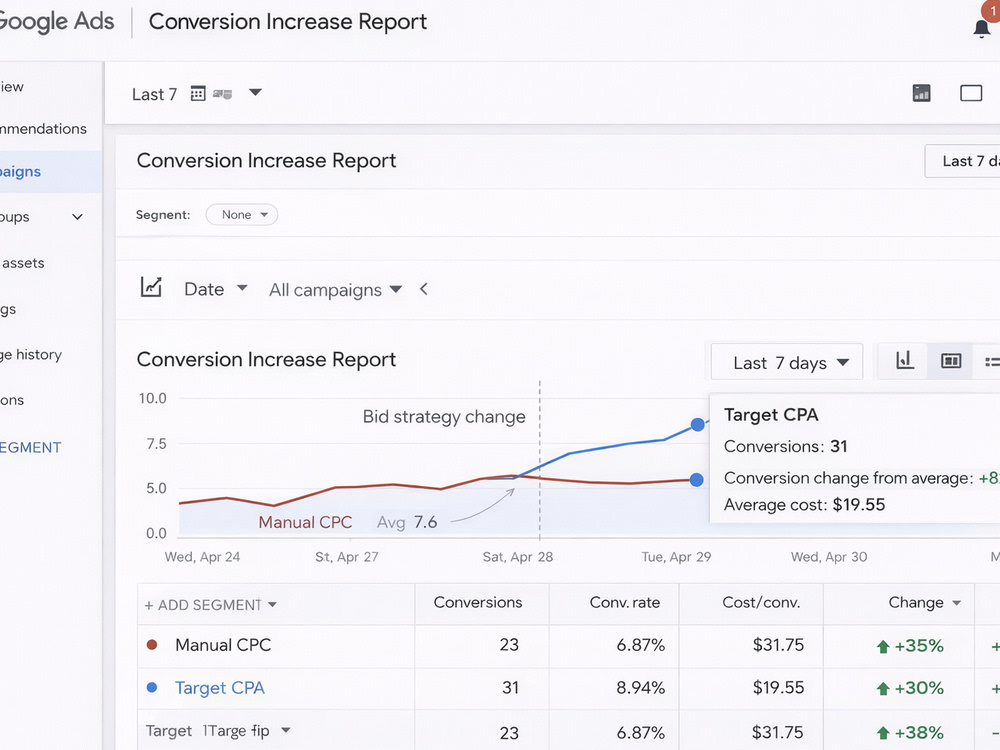This screenshot has width=1000, height=750.
Task: Click the Tue, Apr 29 axis label
Action: (676, 557)
